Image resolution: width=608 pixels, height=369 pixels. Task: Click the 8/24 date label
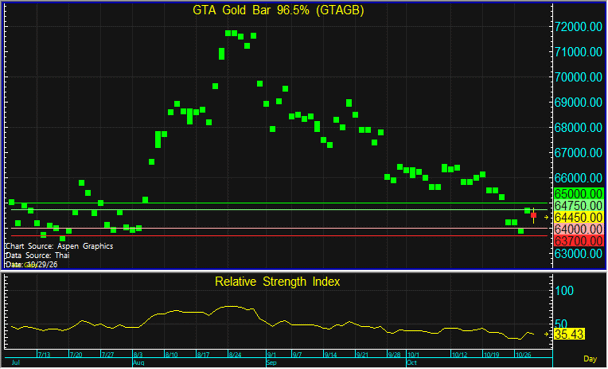coord(235,355)
